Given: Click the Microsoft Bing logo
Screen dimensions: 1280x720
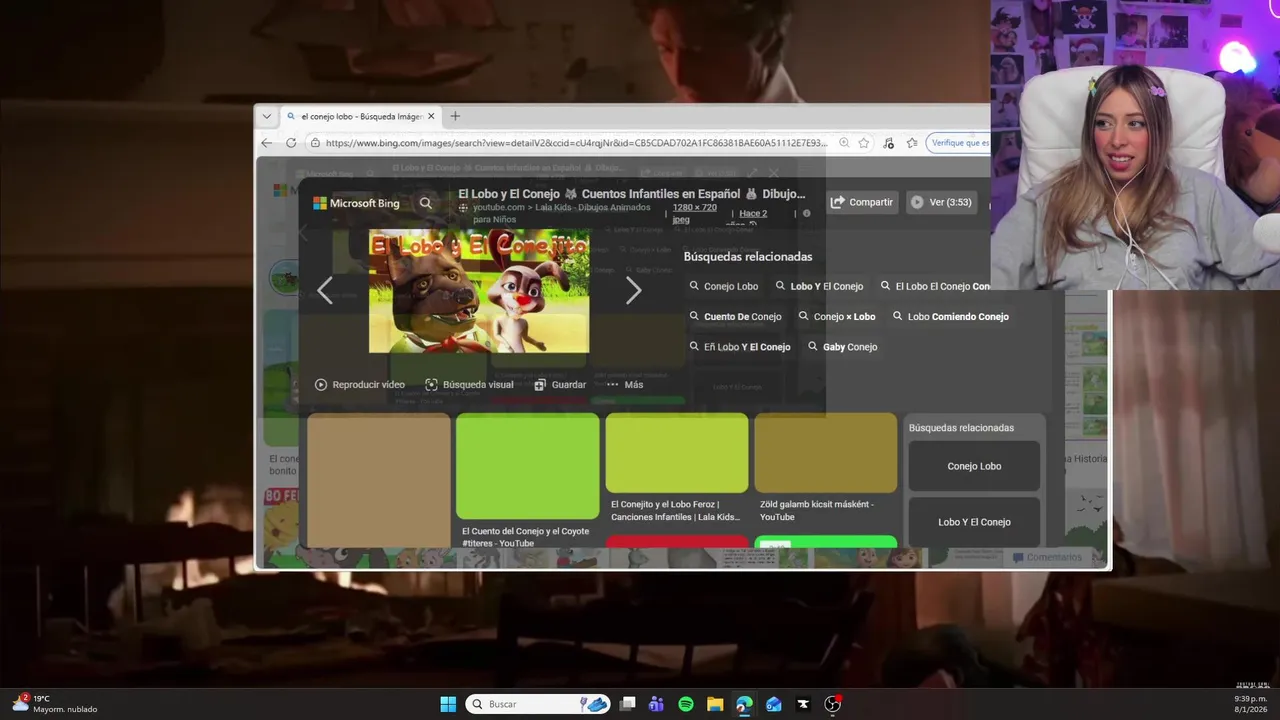Looking at the screenshot, I should [356, 203].
